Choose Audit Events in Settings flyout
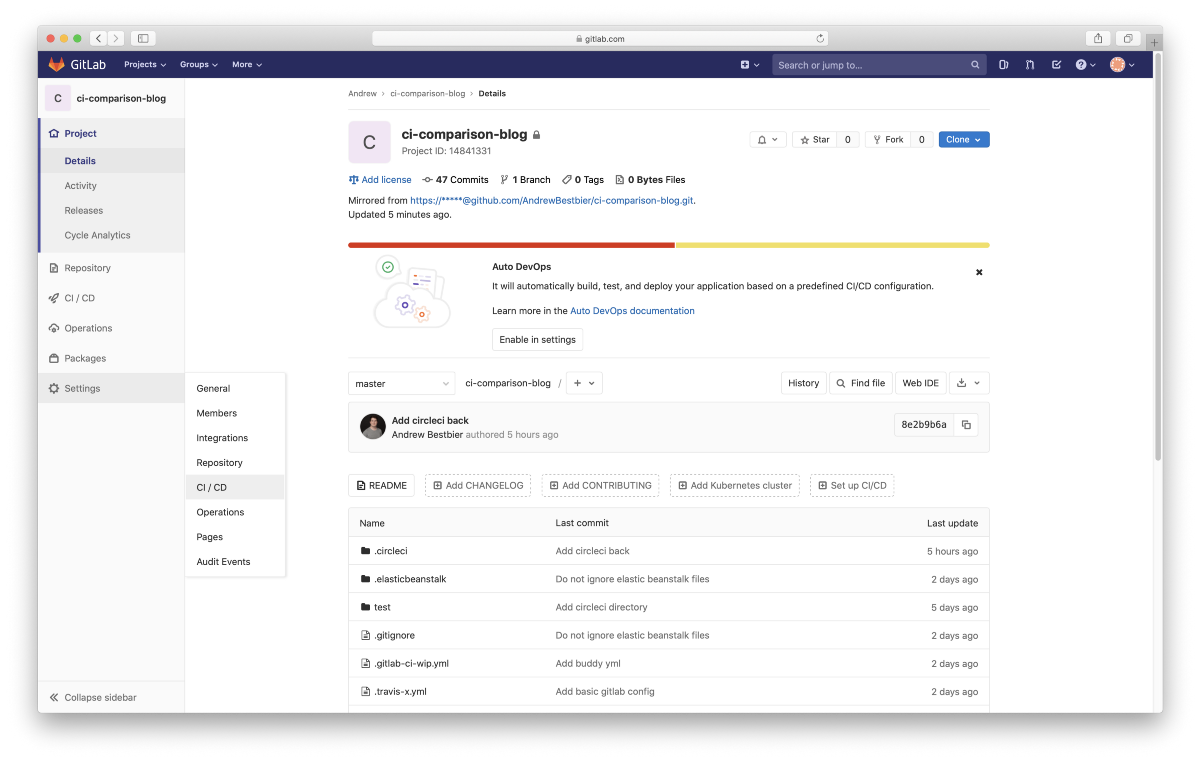This screenshot has width=1200, height=762. point(235,562)
